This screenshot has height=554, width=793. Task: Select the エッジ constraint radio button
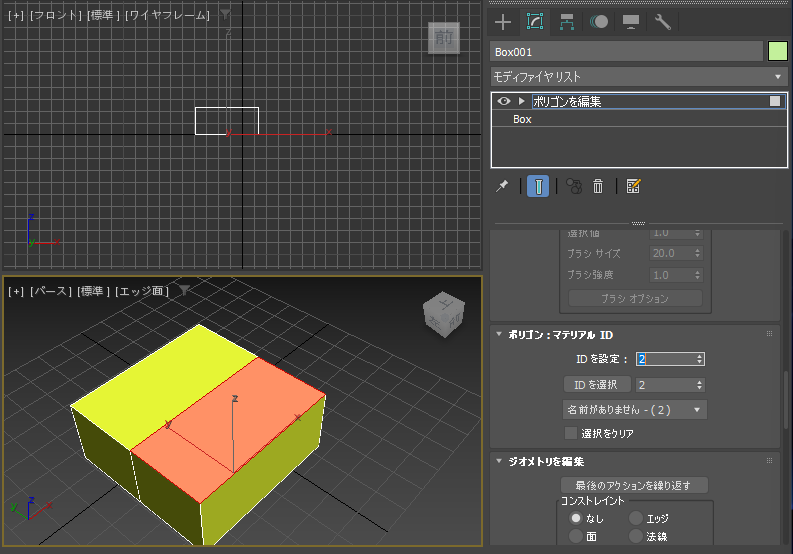pos(635,518)
